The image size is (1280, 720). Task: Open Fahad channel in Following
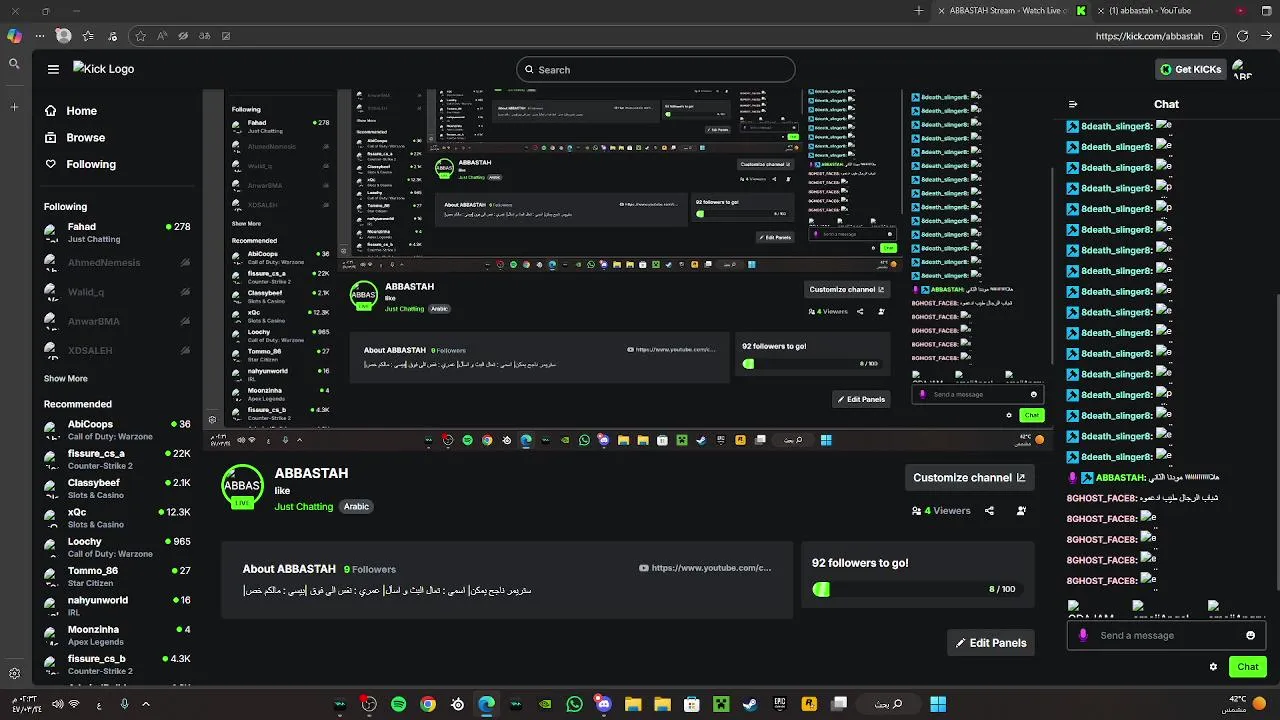pyautogui.click(x=117, y=232)
